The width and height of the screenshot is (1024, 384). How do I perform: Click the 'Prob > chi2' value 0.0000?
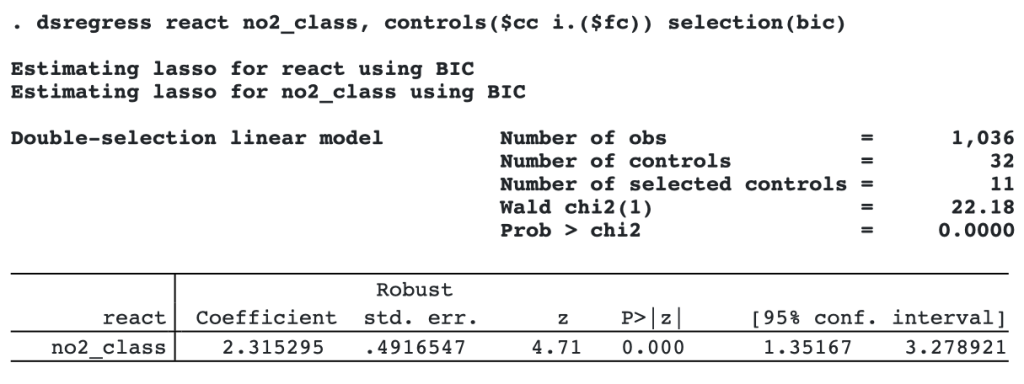pos(976,231)
